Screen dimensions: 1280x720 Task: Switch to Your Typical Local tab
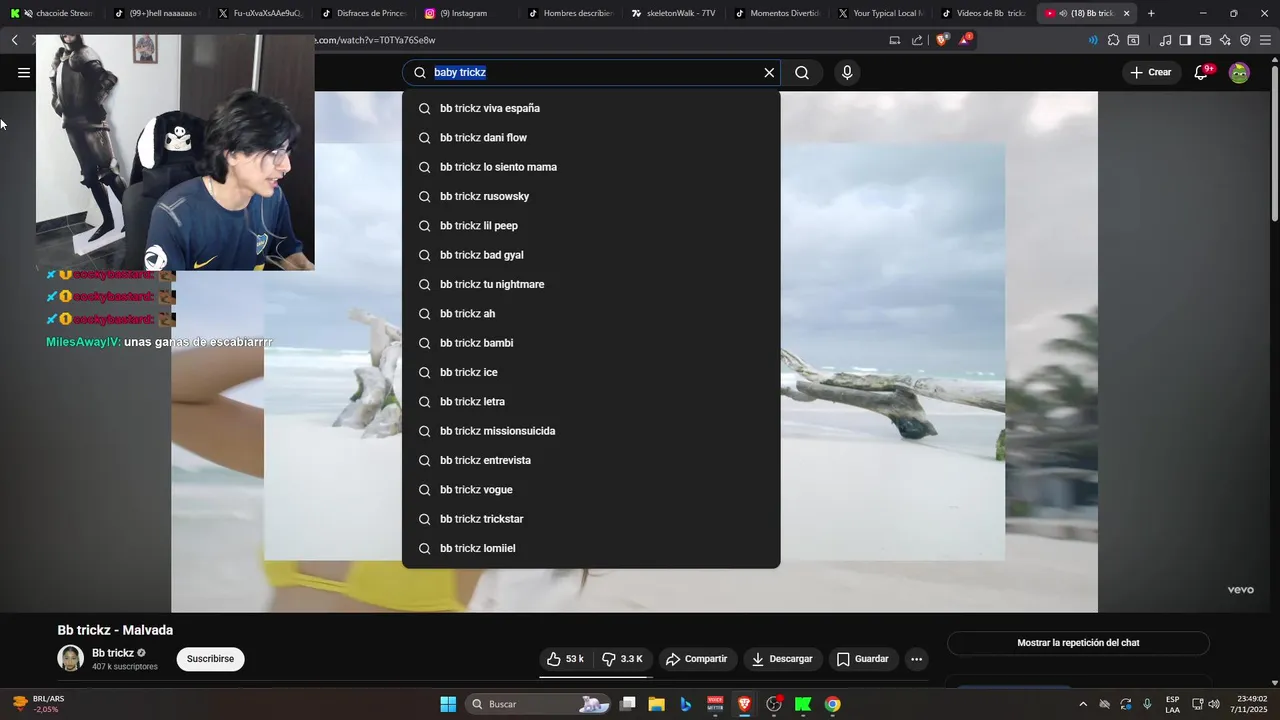pos(880,13)
